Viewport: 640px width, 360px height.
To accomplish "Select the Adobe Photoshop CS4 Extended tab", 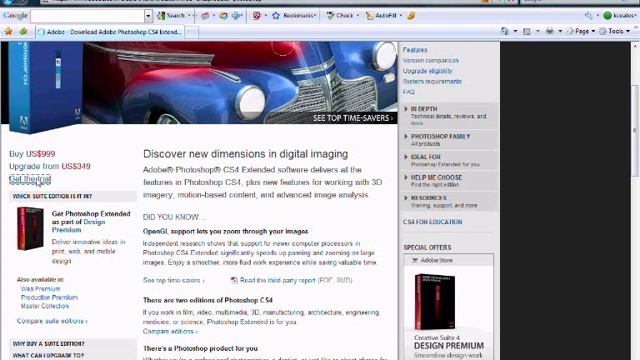I will [110, 32].
